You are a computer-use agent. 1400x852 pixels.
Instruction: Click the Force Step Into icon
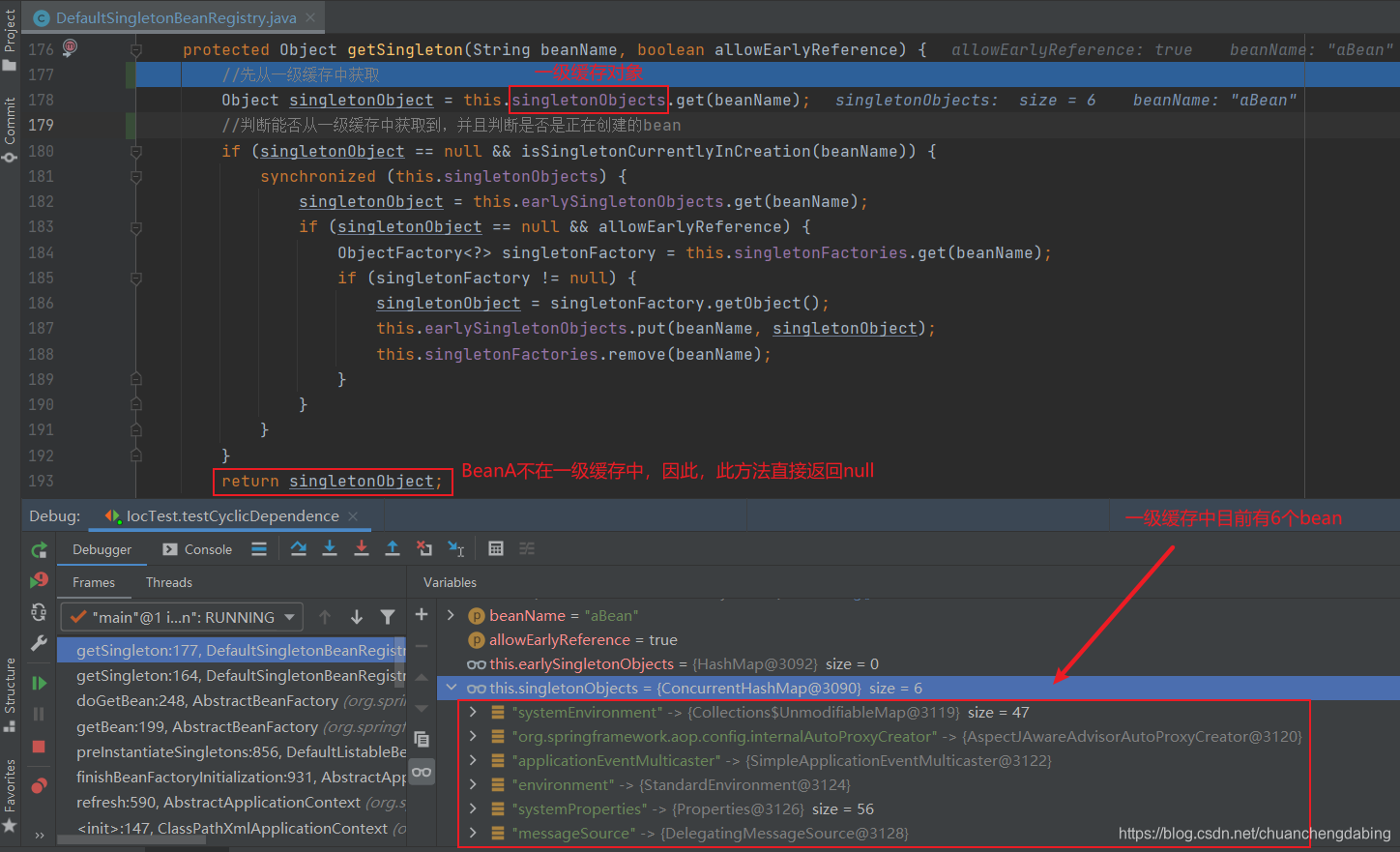[362, 549]
